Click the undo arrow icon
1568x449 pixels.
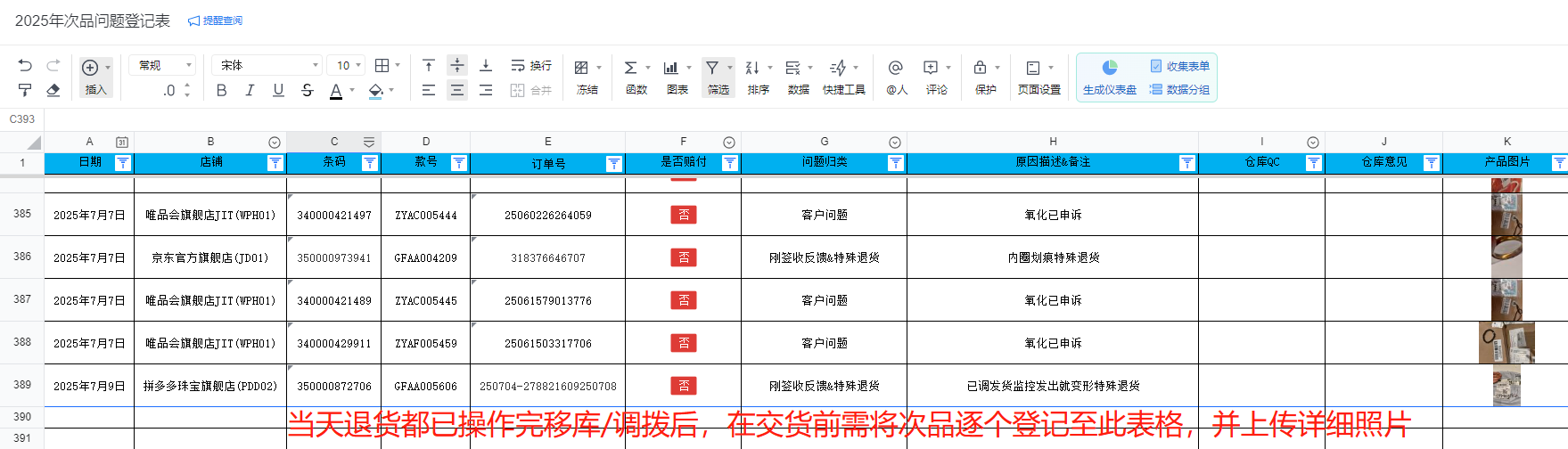coord(25,66)
